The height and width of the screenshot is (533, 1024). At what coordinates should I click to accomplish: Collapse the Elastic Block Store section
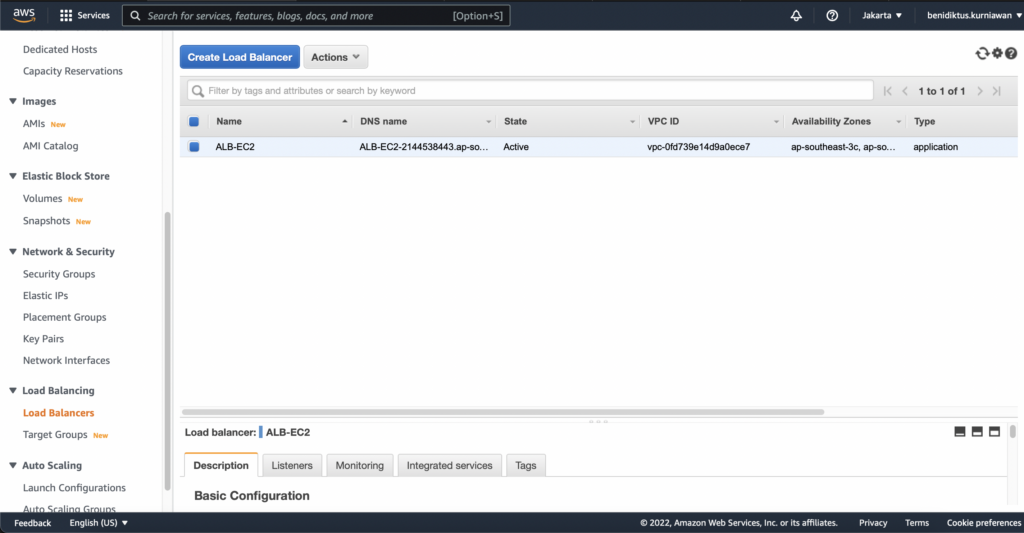(x=12, y=176)
